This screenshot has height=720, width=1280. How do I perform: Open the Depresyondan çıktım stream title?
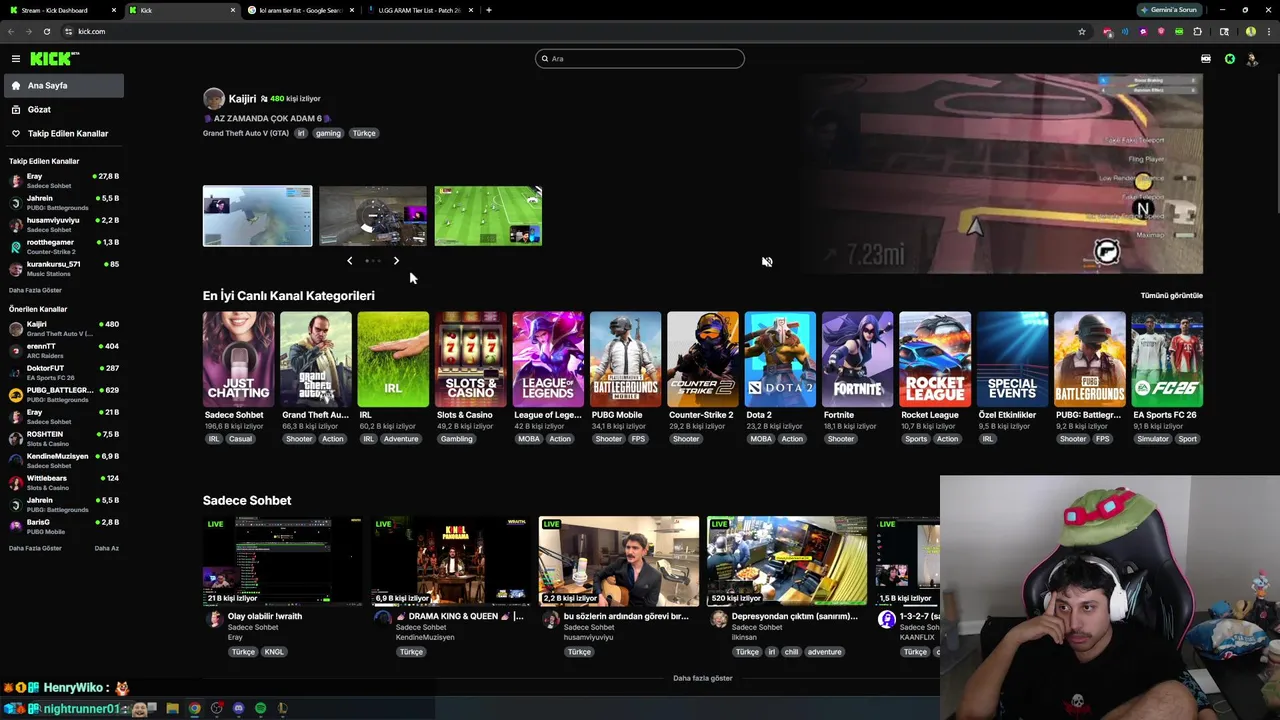(794, 617)
